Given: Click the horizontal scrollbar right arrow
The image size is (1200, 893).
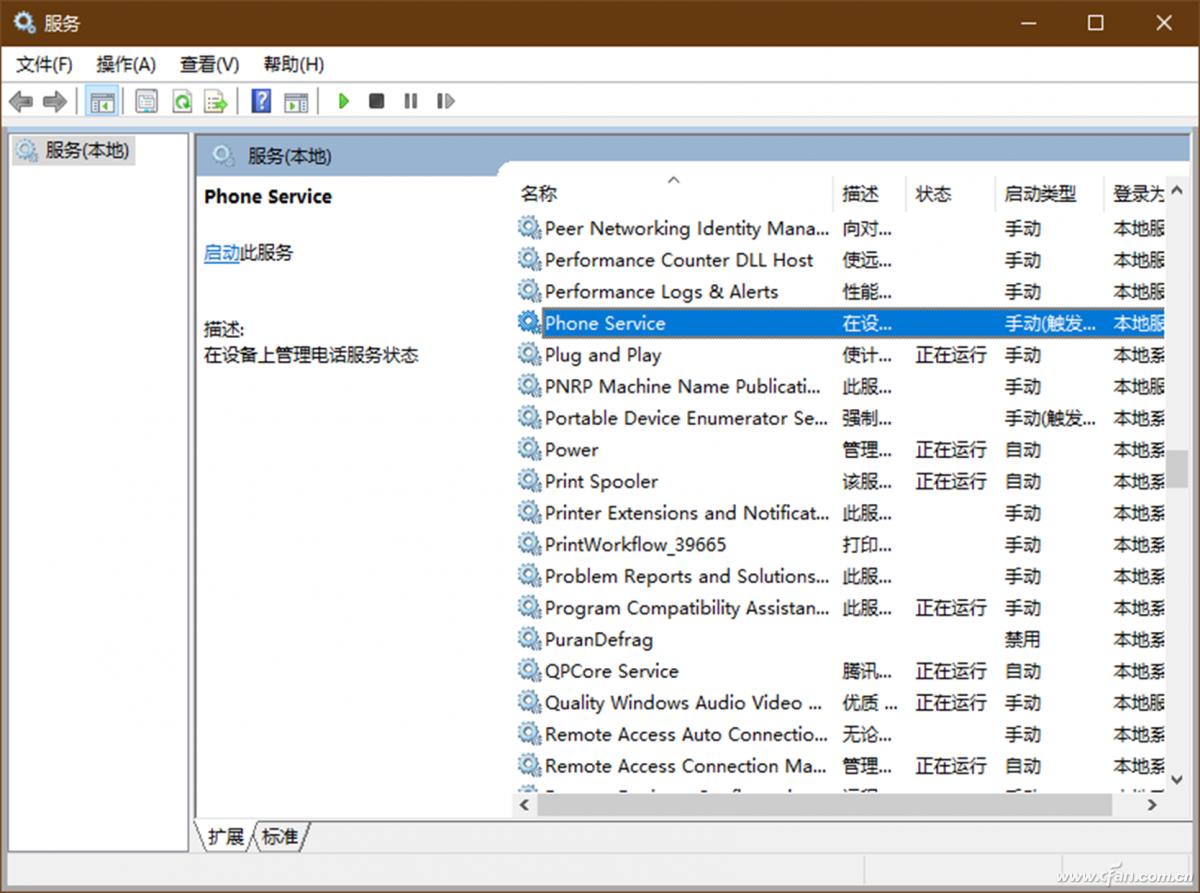Looking at the screenshot, I should 1153,803.
